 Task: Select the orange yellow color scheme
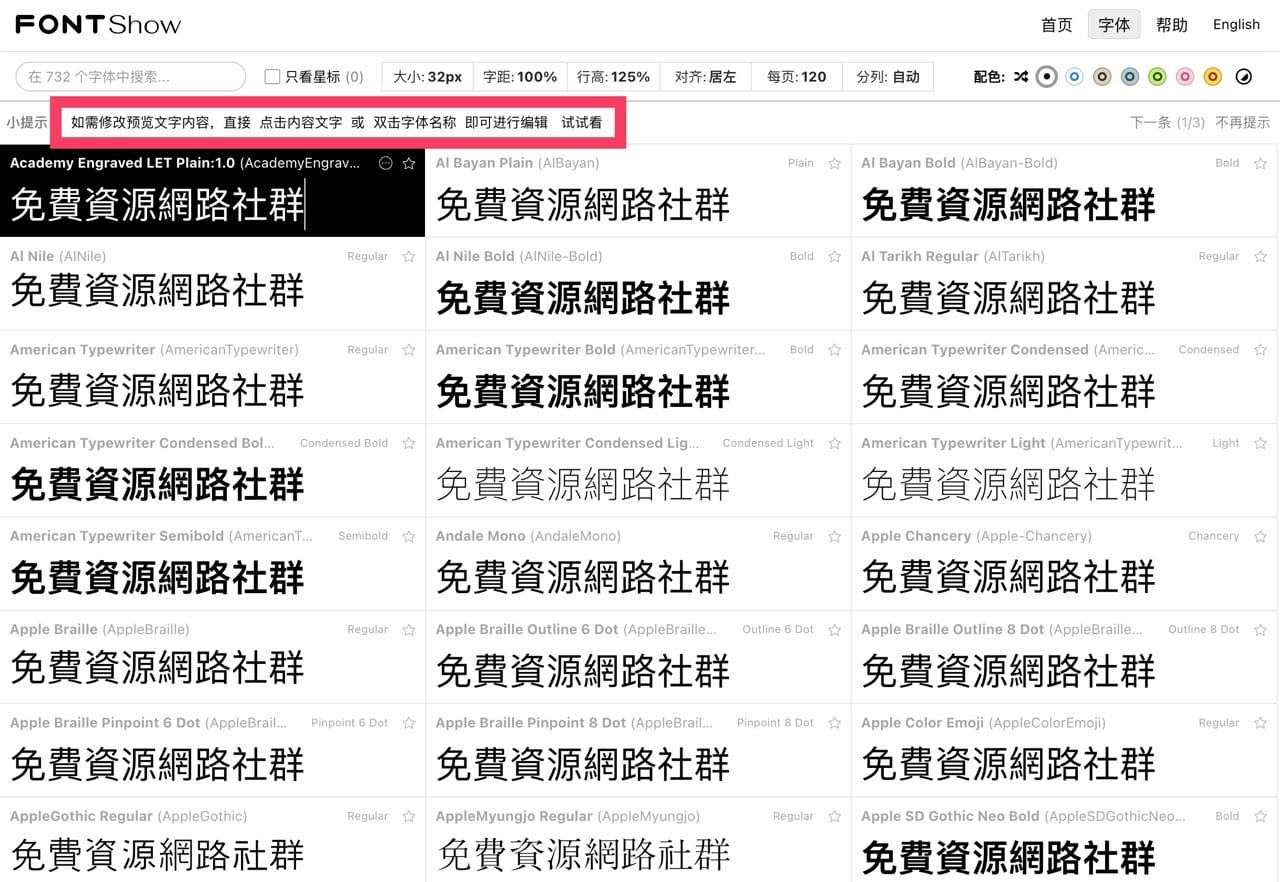coord(1212,77)
